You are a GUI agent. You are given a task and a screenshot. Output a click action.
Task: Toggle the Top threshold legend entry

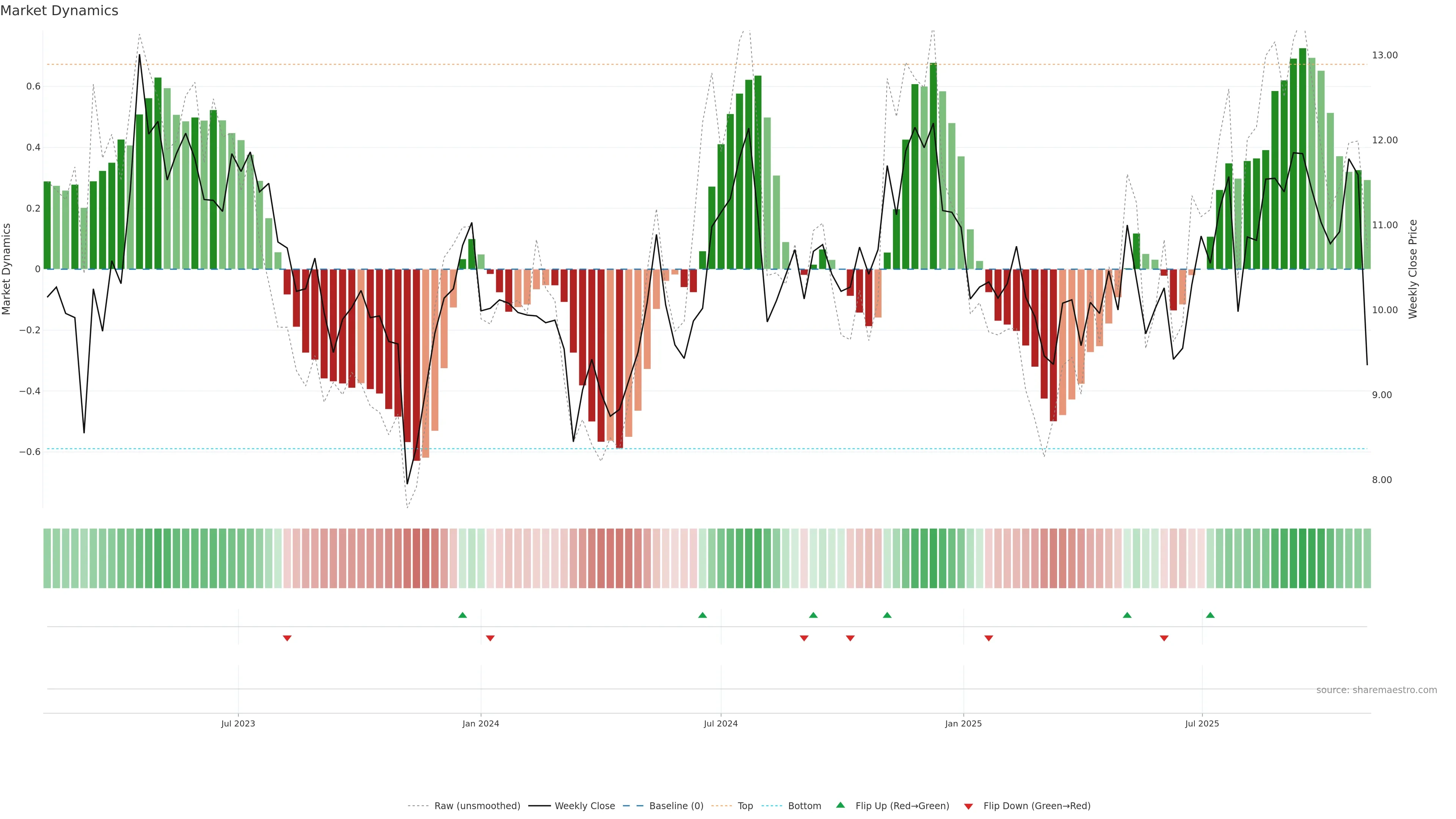click(x=745, y=806)
